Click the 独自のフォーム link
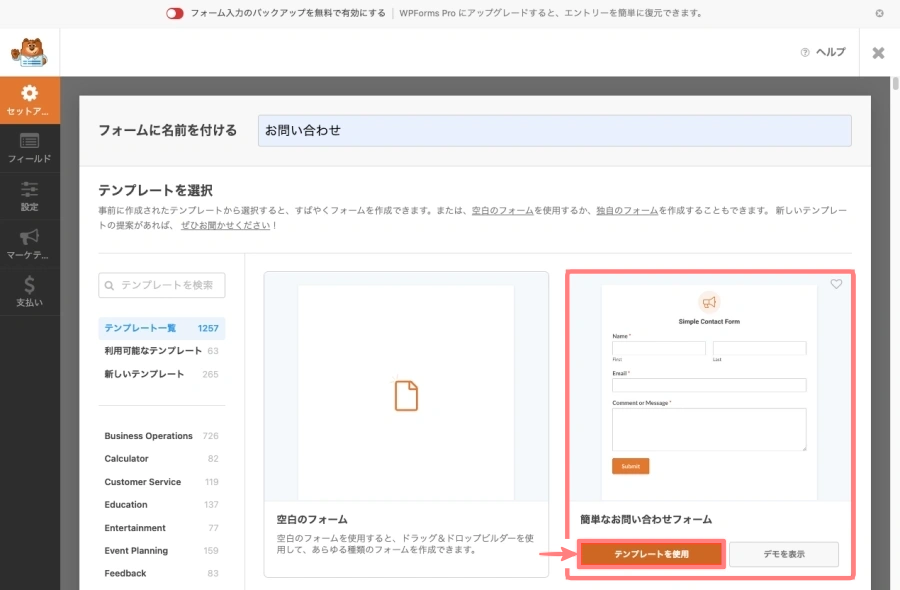 [627, 211]
